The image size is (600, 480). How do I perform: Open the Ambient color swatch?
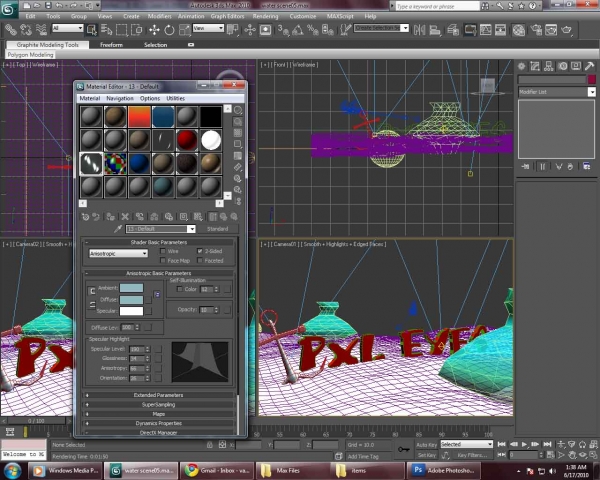click(x=131, y=288)
